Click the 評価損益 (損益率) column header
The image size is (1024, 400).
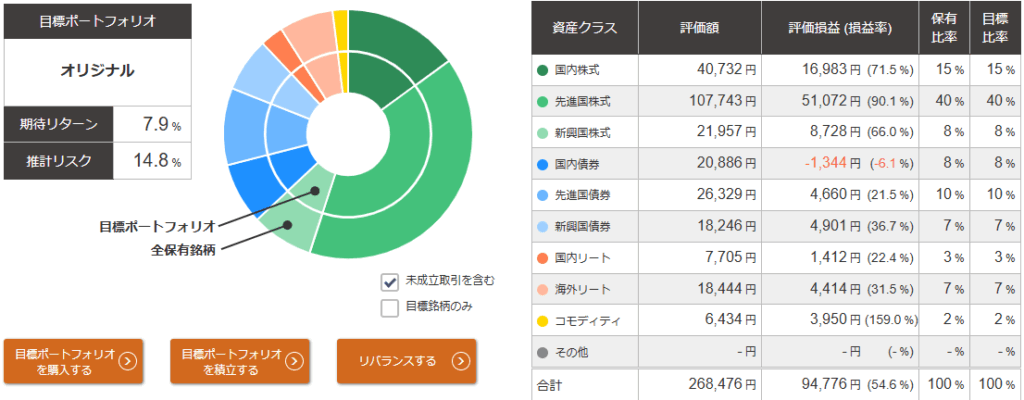pos(840,28)
